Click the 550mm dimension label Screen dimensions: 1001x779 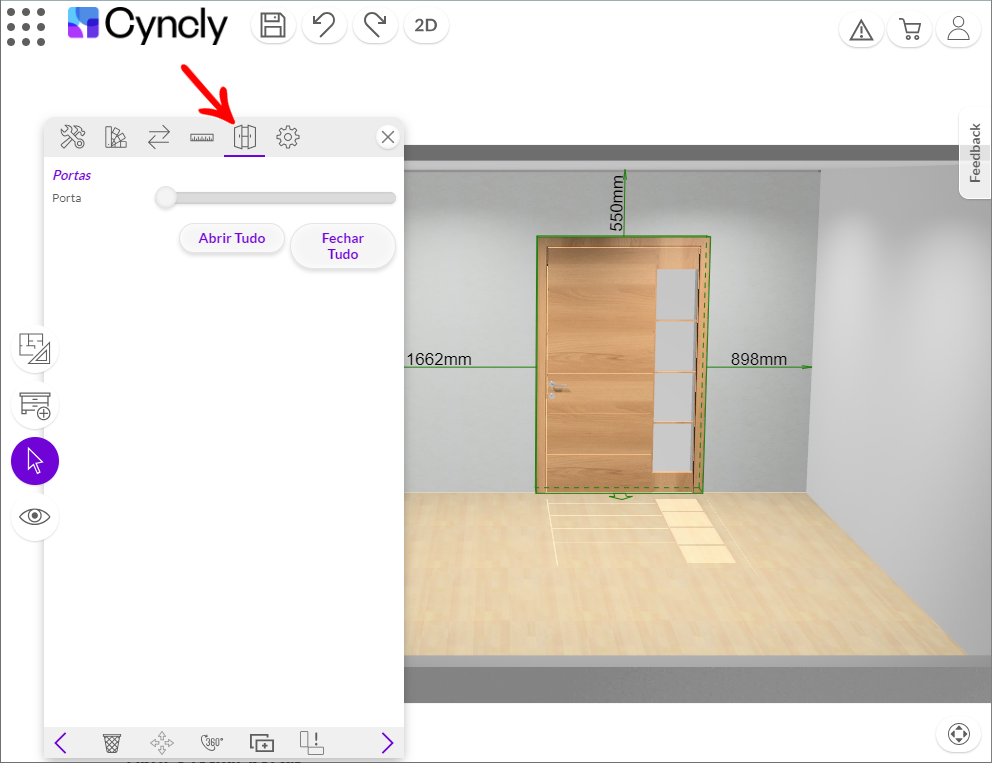pyautogui.click(x=616, y=203)
